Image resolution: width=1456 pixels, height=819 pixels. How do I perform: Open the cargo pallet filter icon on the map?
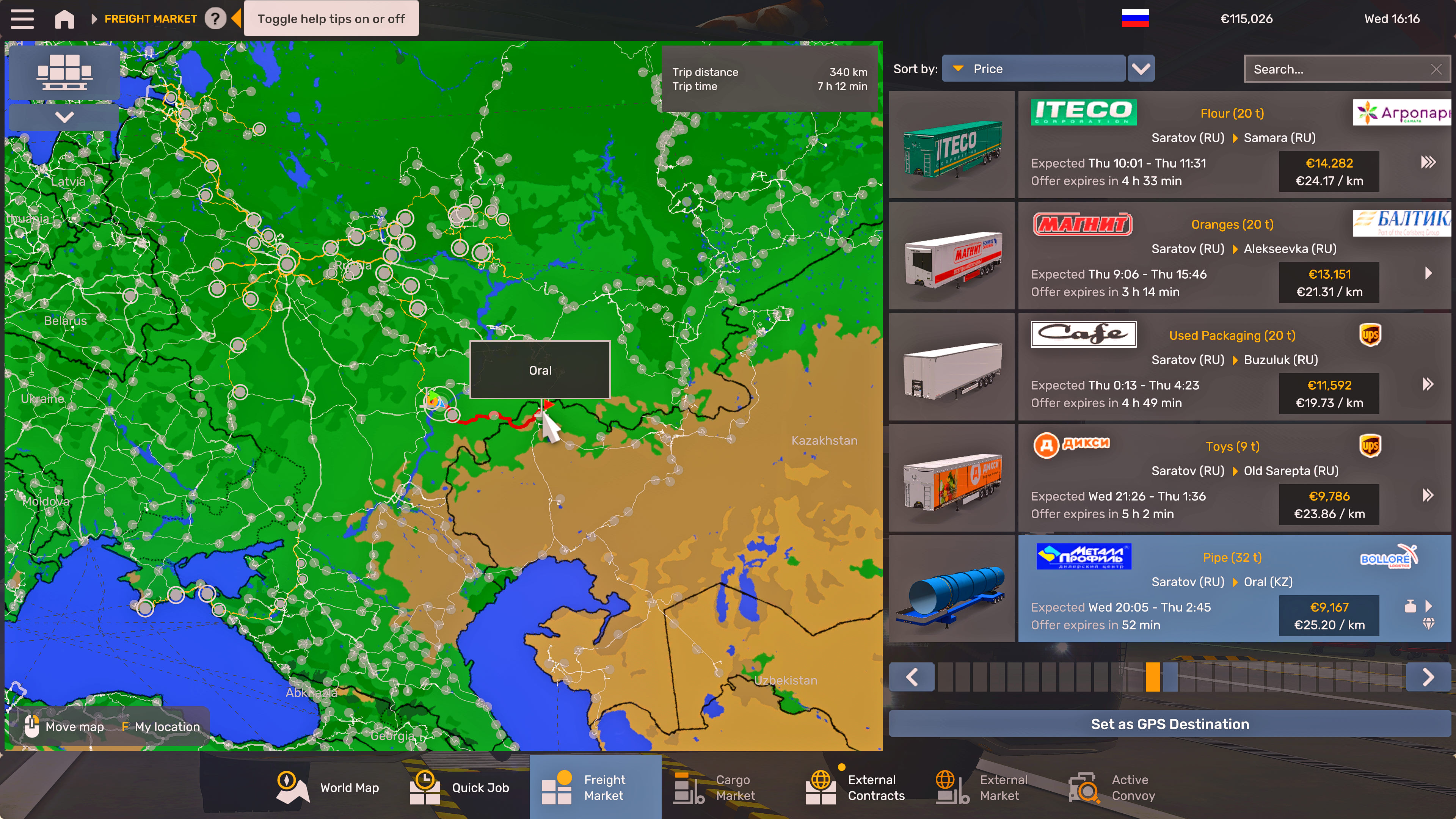point(64,72)
